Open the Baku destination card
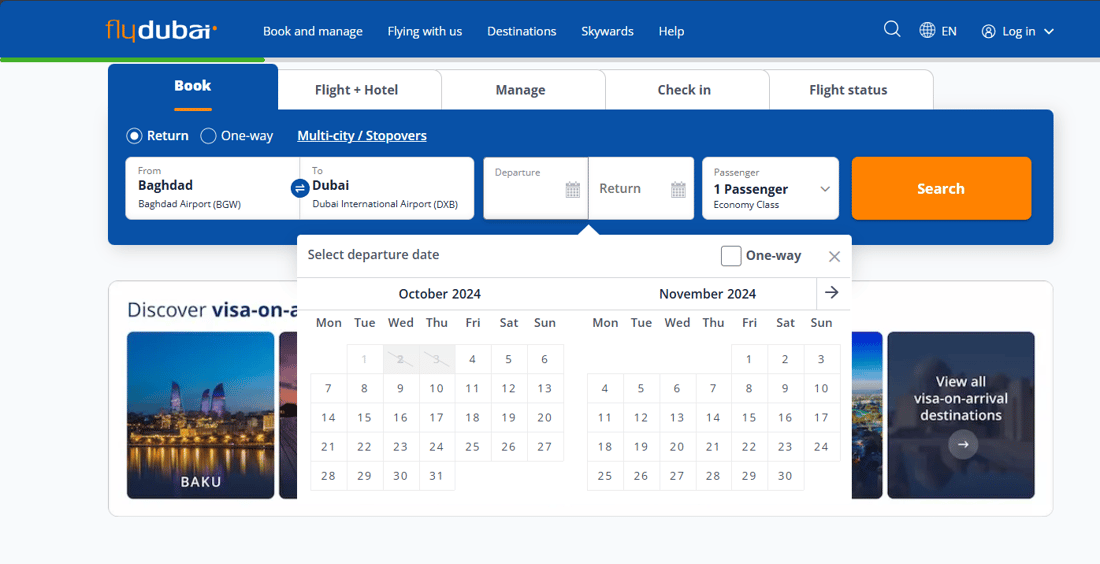 coord(201,415)
